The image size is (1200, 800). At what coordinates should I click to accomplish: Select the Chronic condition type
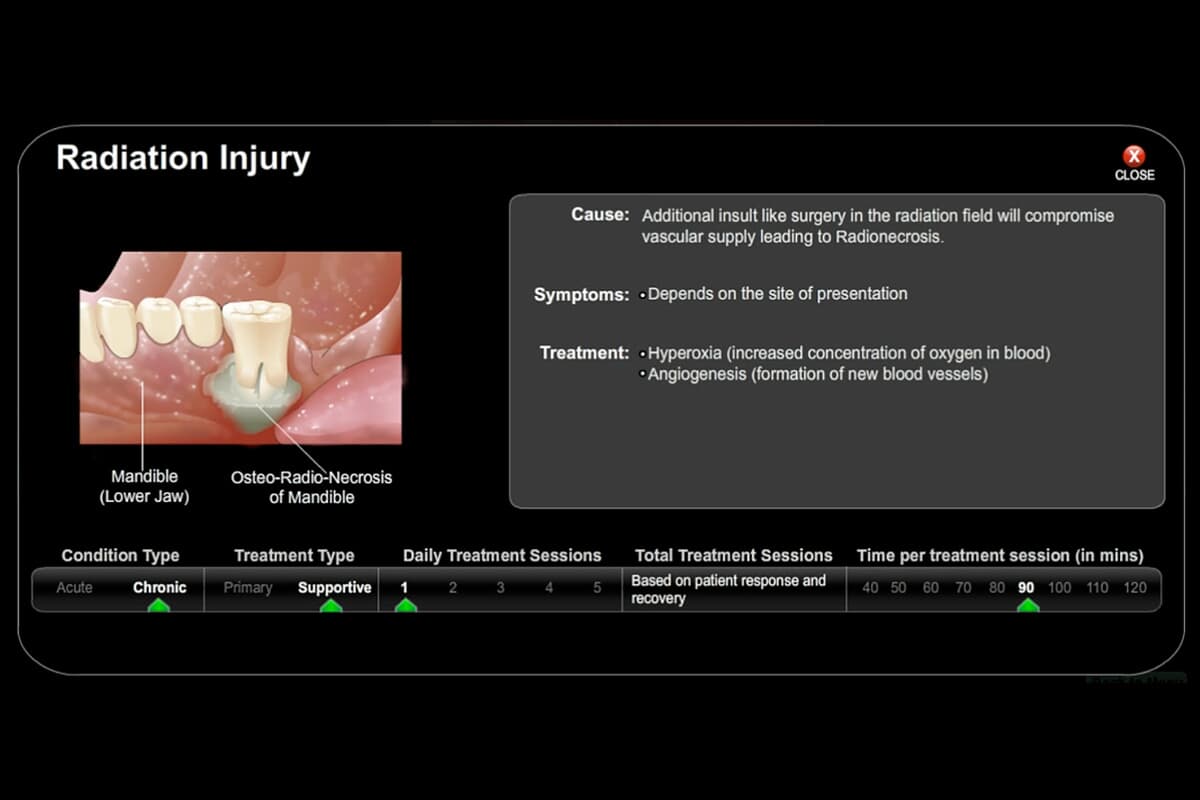tap(160, 588)
